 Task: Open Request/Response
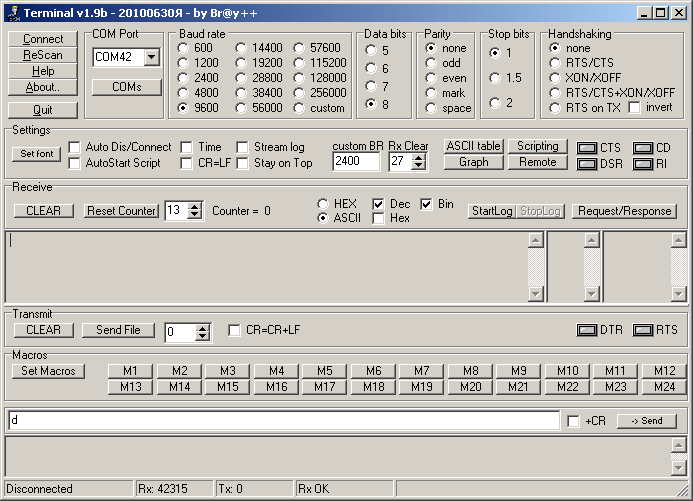click(624, 211)
